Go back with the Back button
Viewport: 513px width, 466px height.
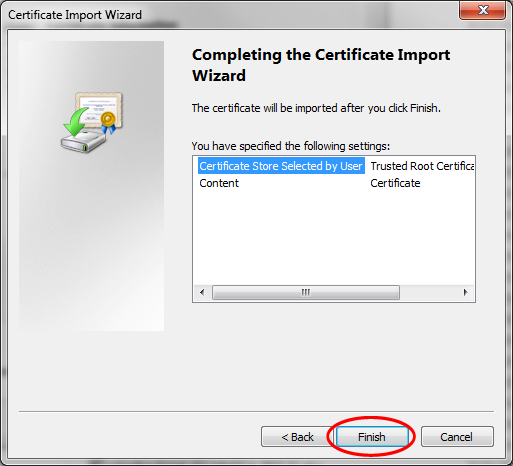click(297, 437)
